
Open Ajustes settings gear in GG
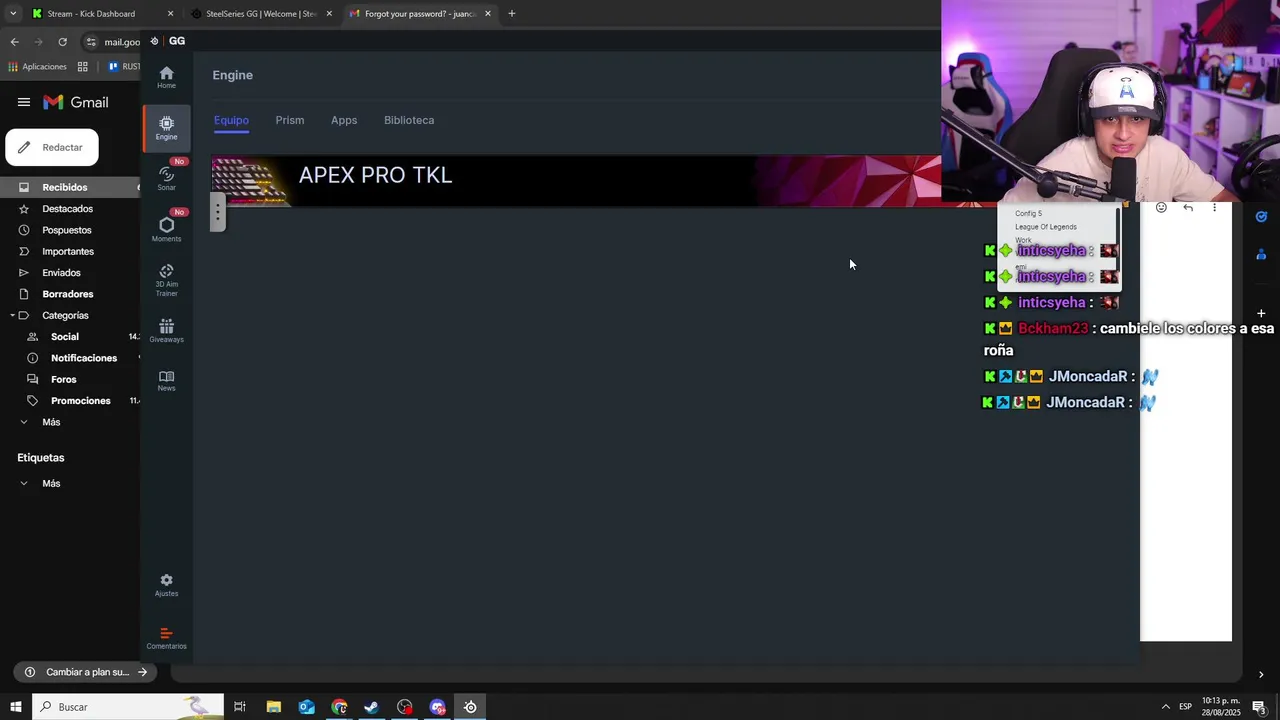(166, 585)
